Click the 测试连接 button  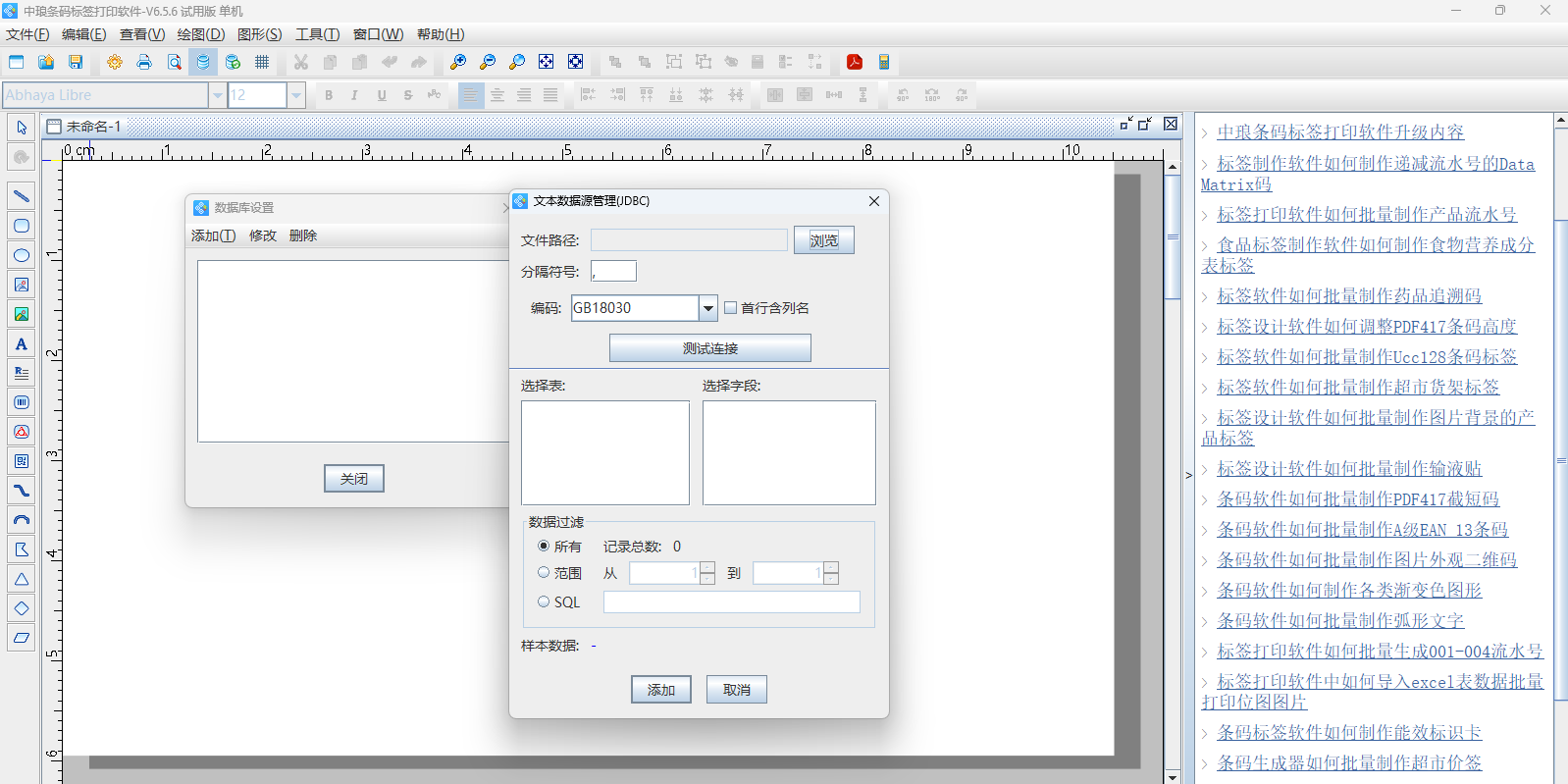coord(709,348)
